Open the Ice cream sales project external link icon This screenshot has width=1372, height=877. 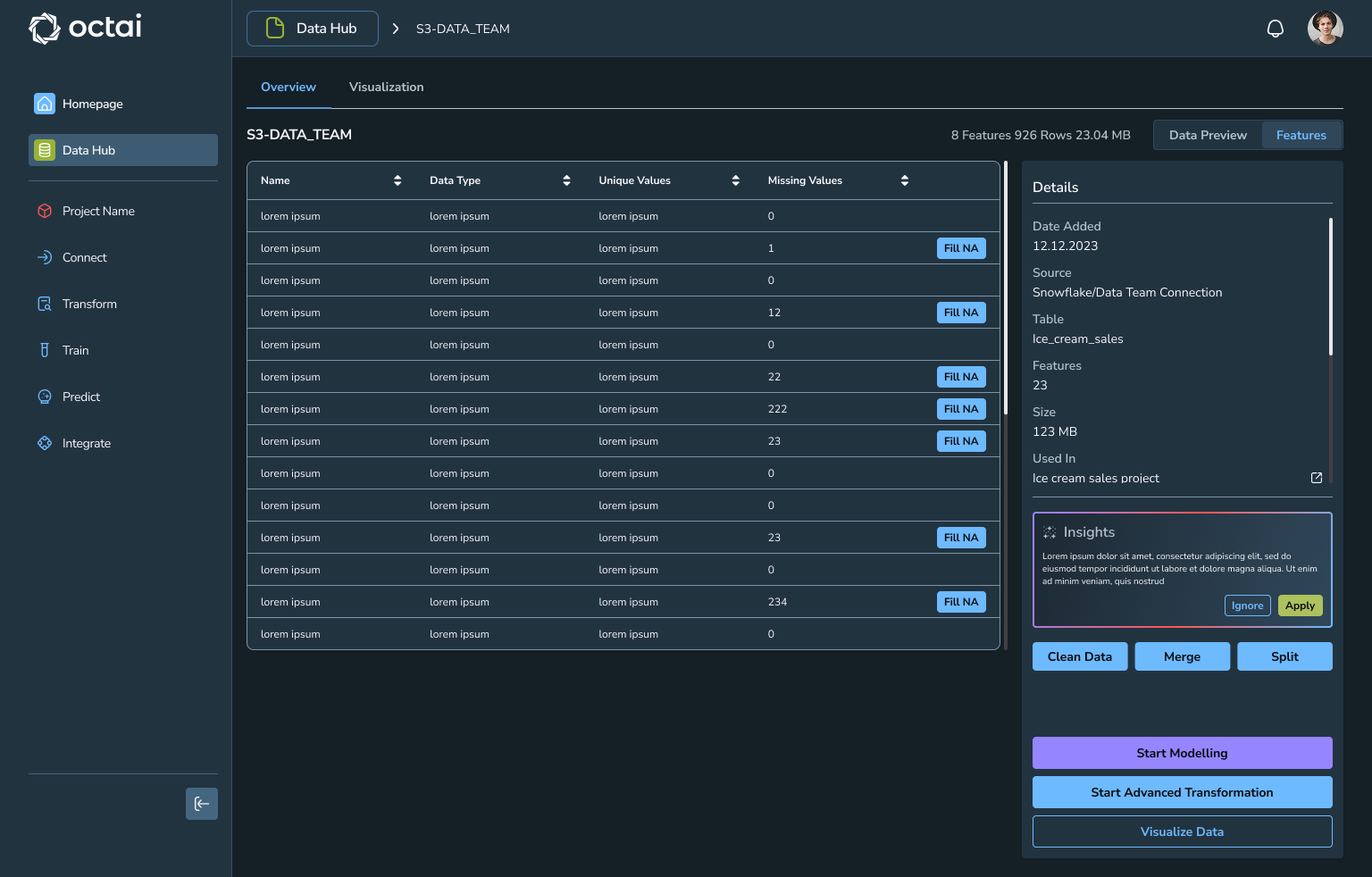(x=1317, y=478)
